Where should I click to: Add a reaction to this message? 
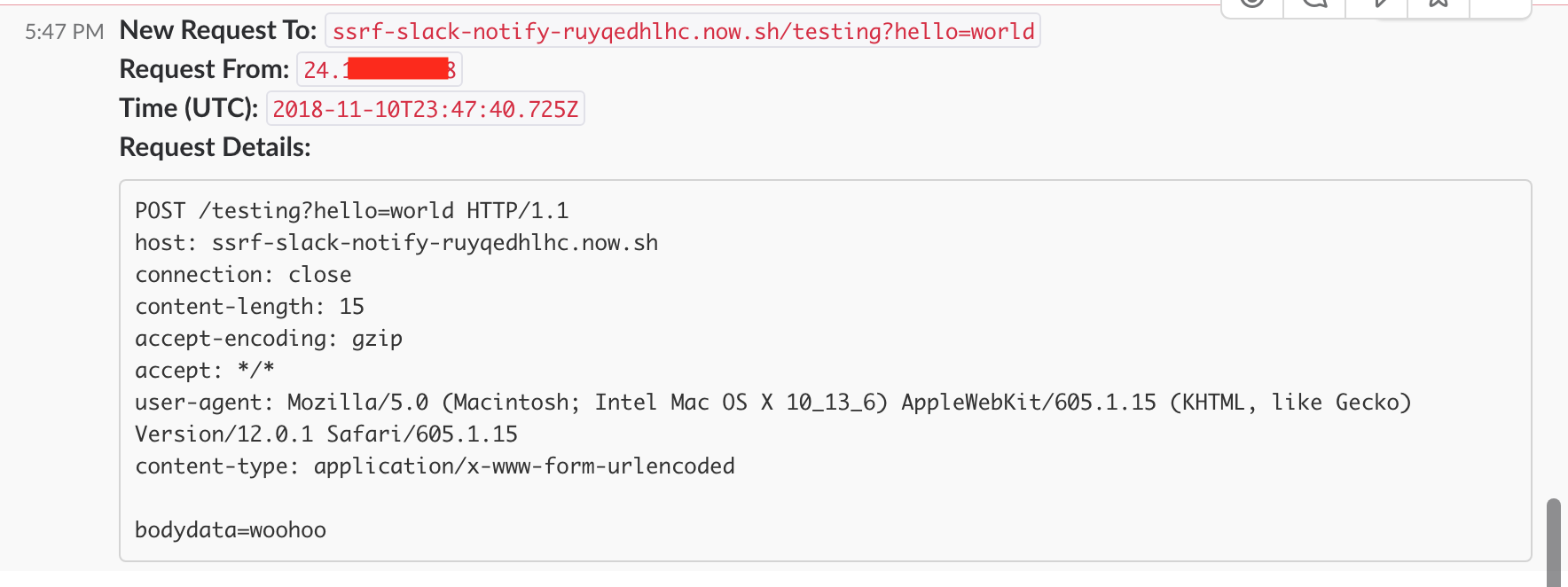tap(1252, 4)
